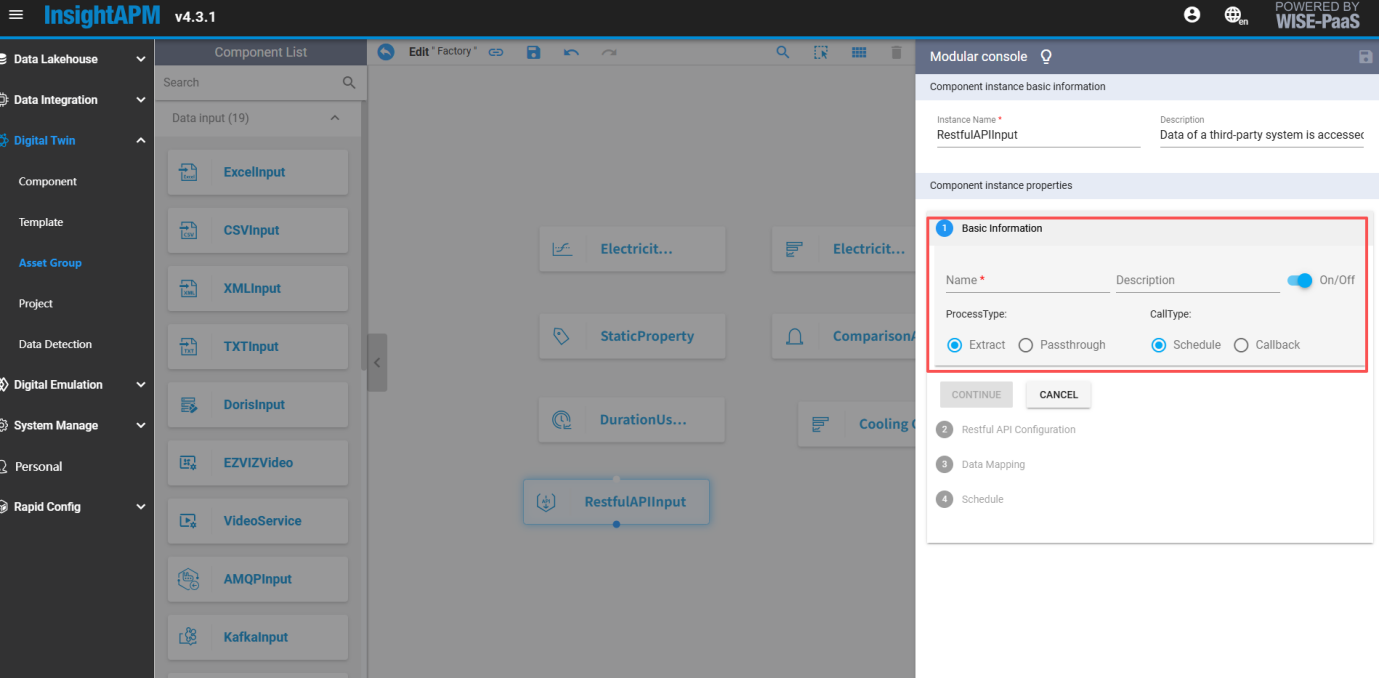The image size is (1379, 678).
Task: Click the CANCEL button
Action: coord(1058,395)
